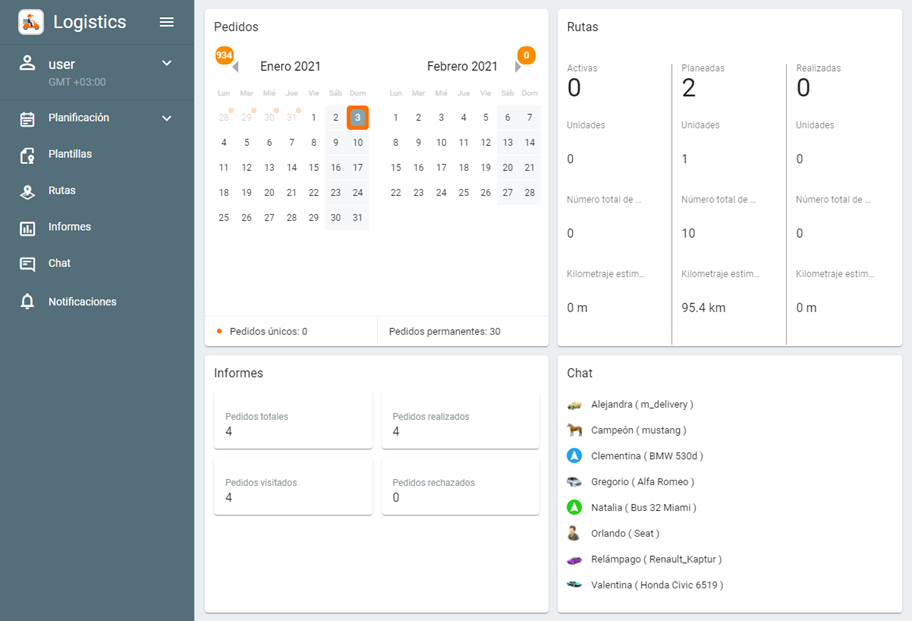This screenshot has width=912, height=621.
Task: Click the Logistics scooter logo icon
Action: coord(31,22)
